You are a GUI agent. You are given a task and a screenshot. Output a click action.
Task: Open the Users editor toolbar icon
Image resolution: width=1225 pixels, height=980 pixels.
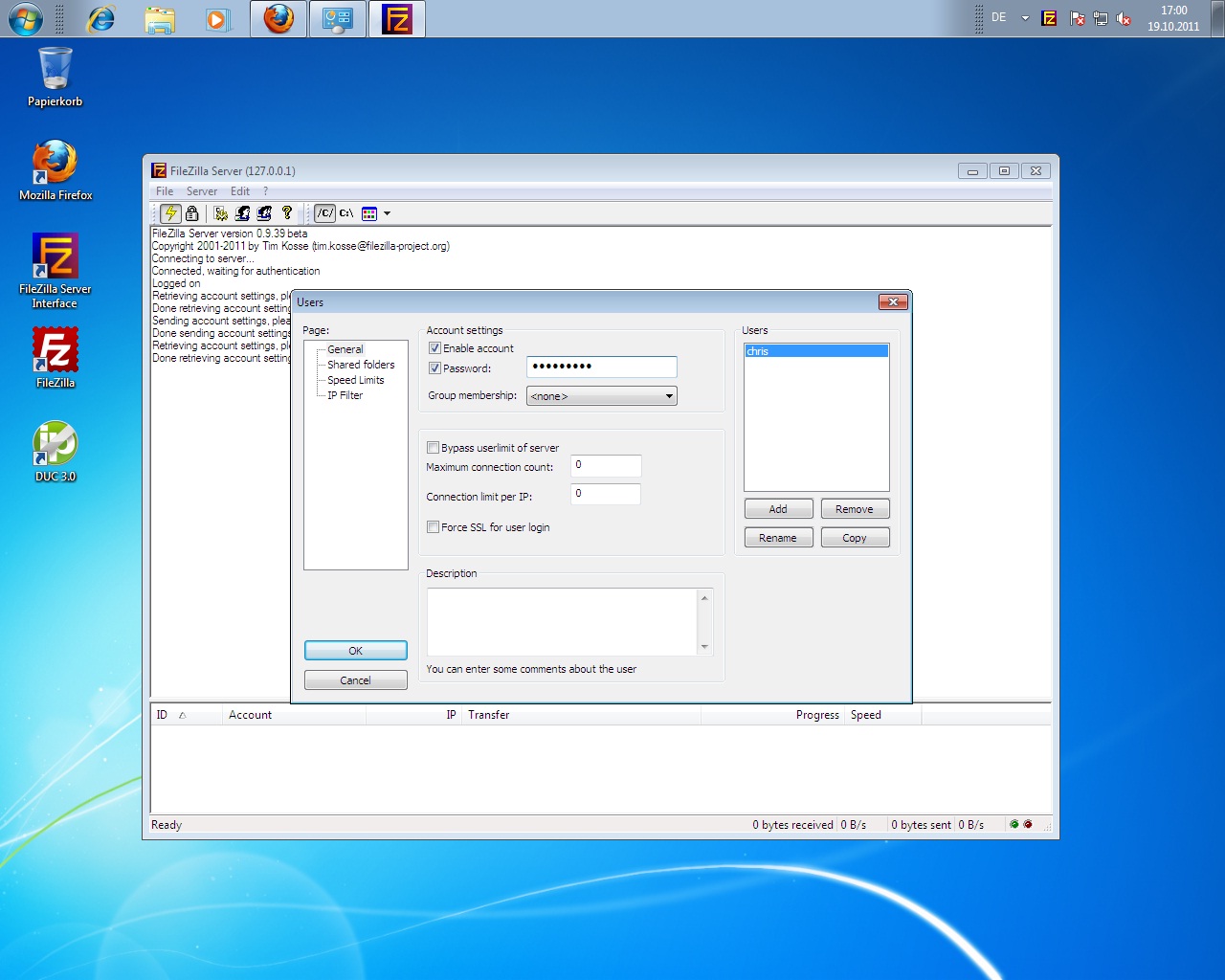click(x=243, y=213)
